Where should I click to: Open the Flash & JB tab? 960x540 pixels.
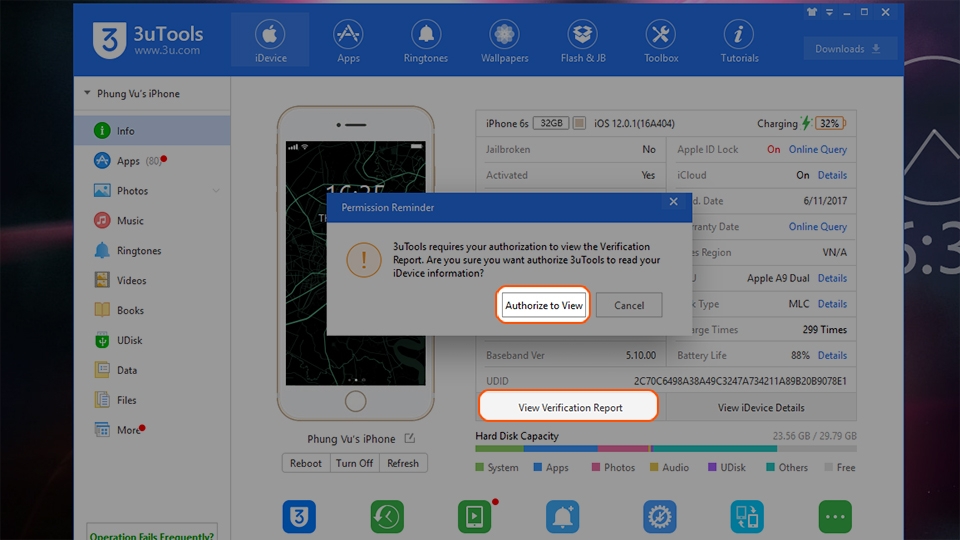[x=583, y=40]
